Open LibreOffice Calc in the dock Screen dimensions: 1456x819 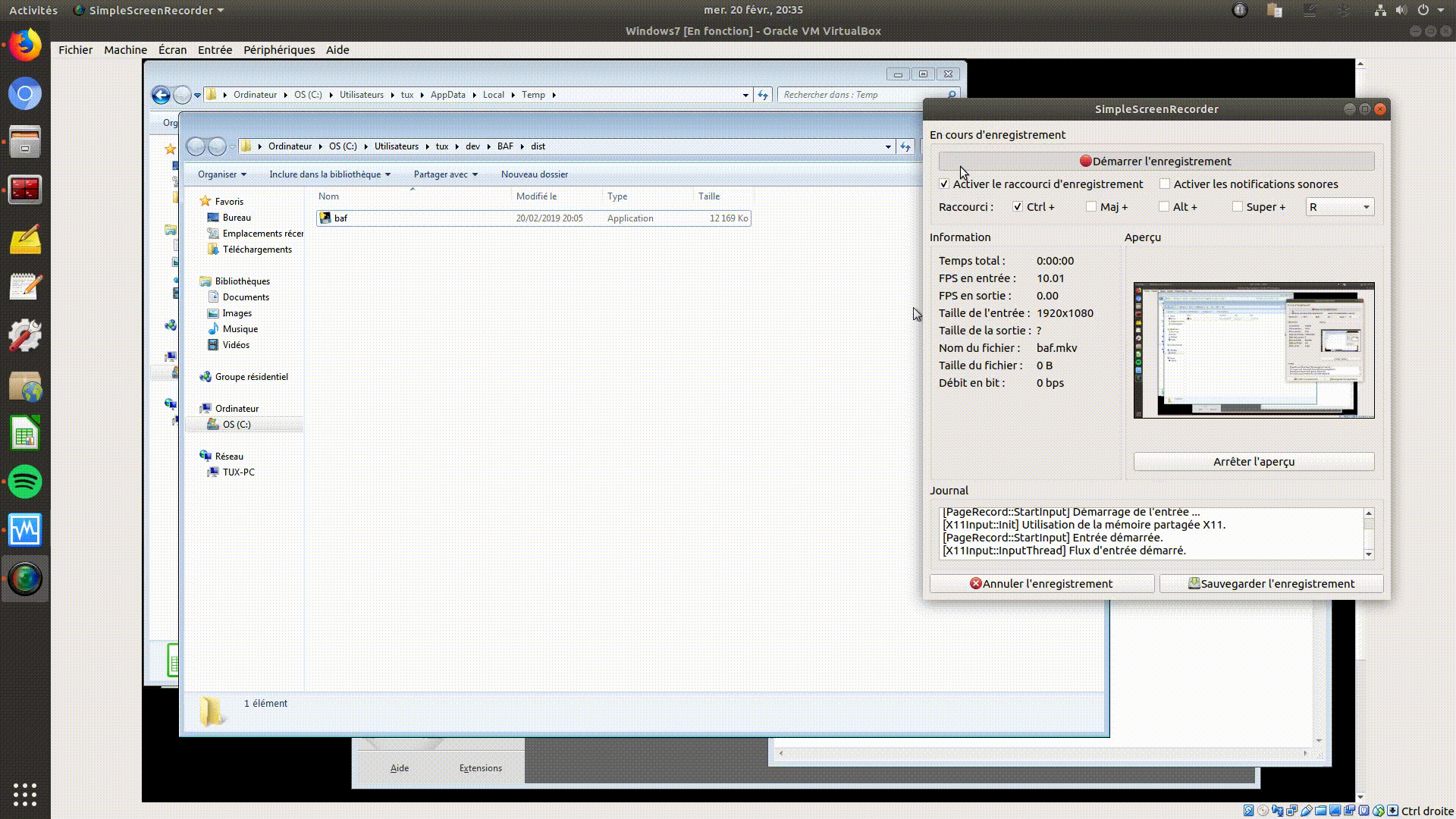click(x=25, y=434)
